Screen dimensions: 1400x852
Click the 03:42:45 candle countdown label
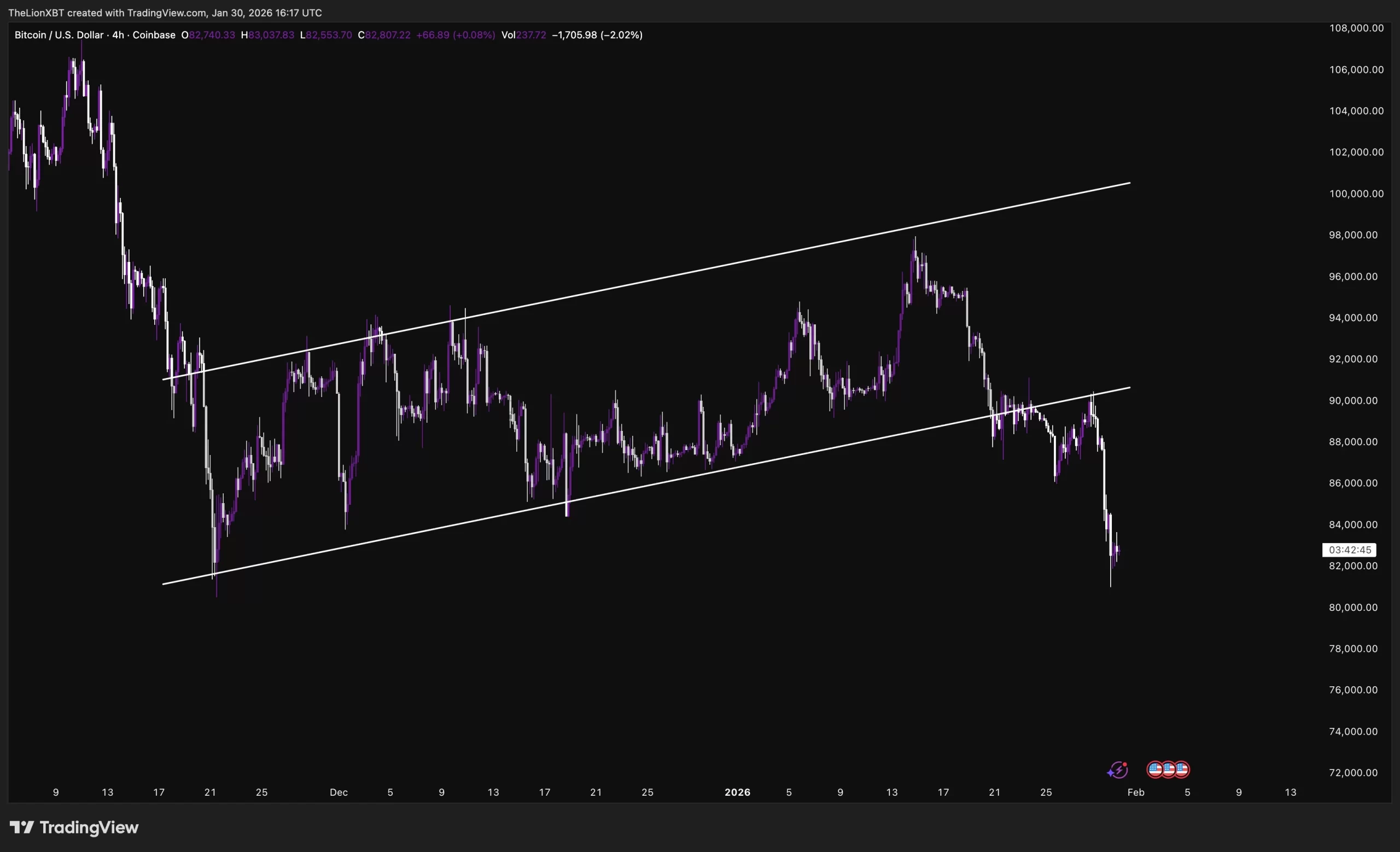[x=1350, y=550]
